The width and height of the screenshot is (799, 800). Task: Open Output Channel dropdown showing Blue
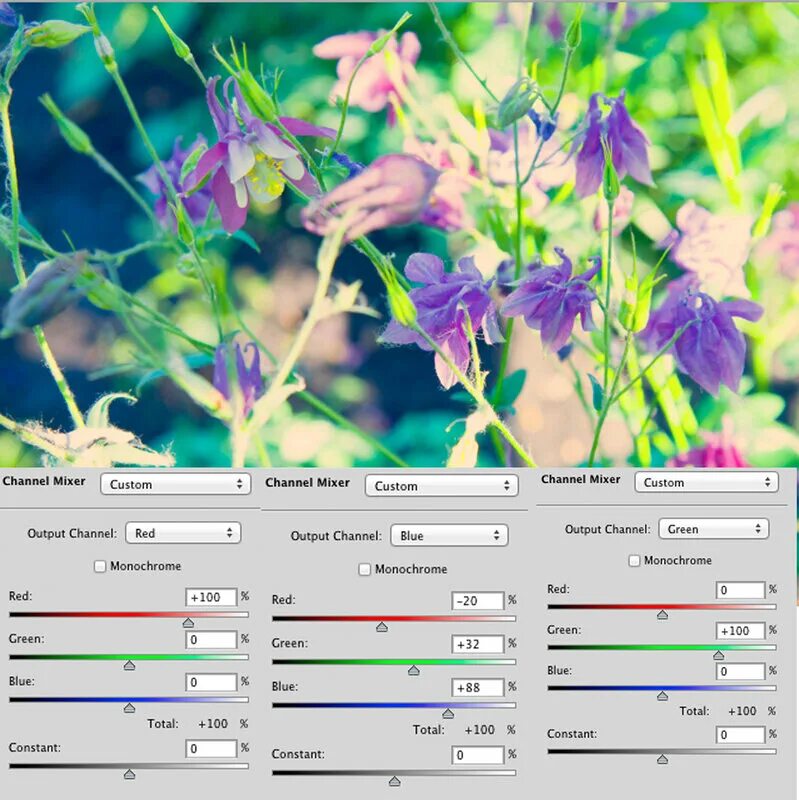pos(449,536)
